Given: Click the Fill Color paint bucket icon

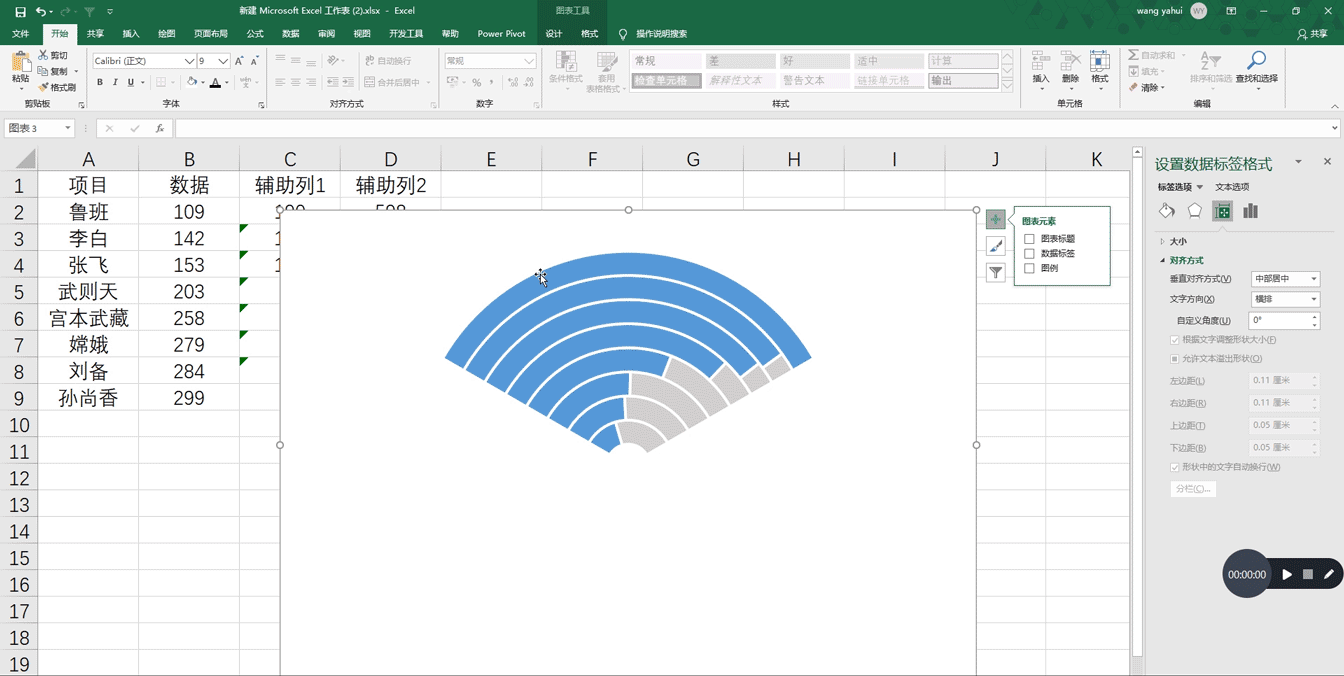Looking at the screenshot, I should pyautogui.click(x=192, y=83).
